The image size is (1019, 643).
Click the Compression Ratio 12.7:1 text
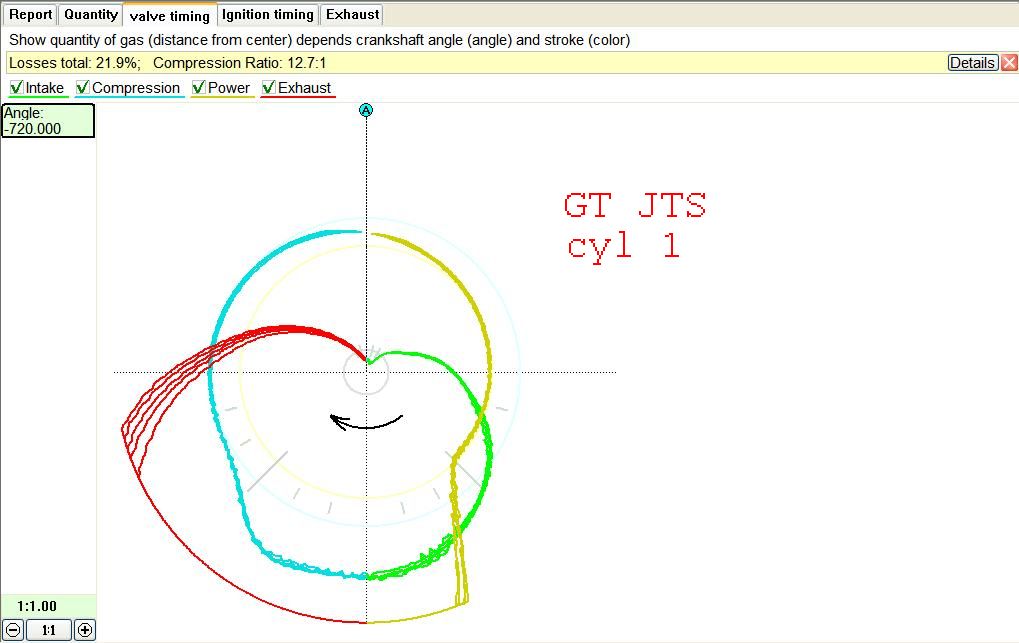click(x=240, y=63)
